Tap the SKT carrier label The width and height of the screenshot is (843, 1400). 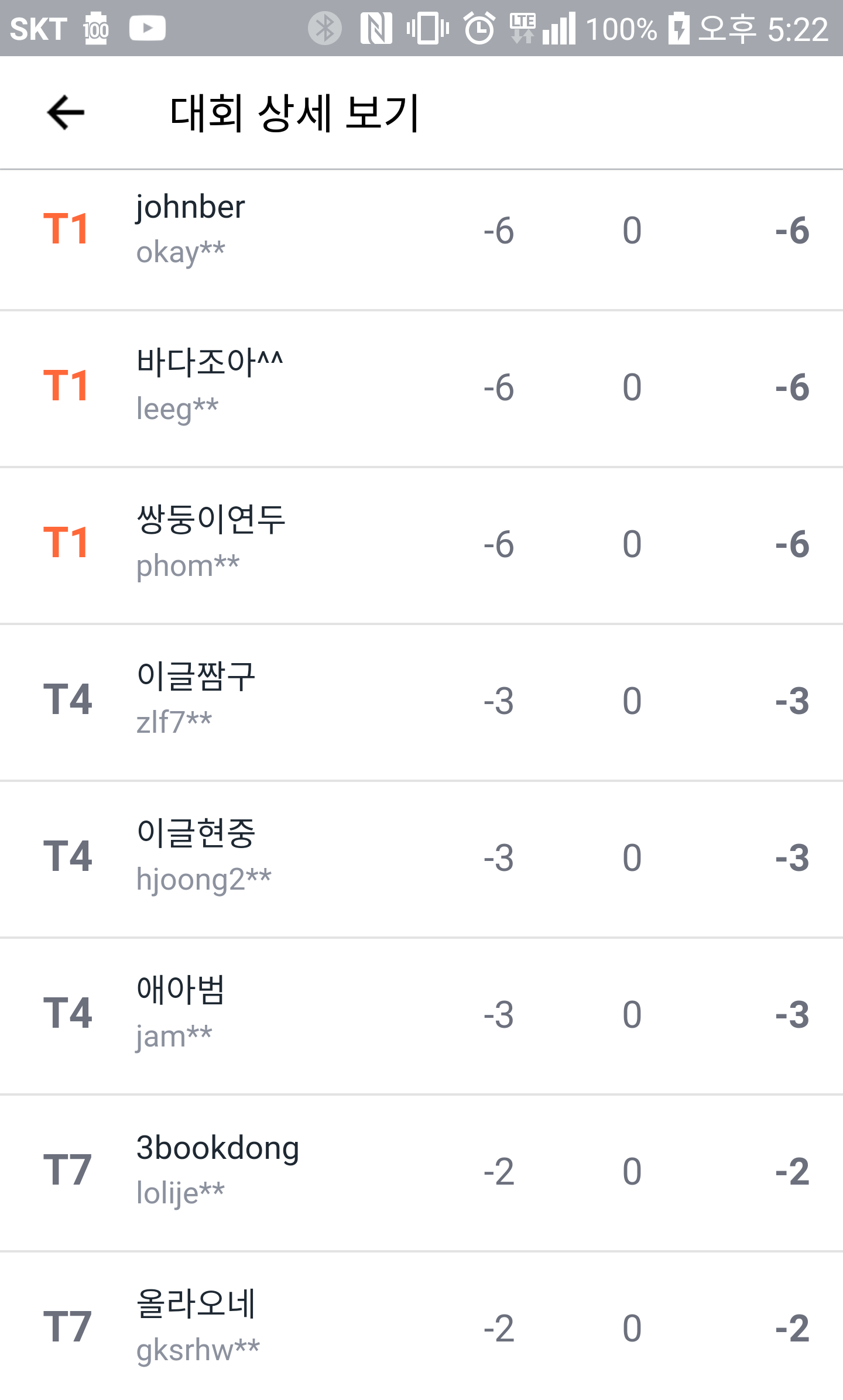(x=39, y=29)
